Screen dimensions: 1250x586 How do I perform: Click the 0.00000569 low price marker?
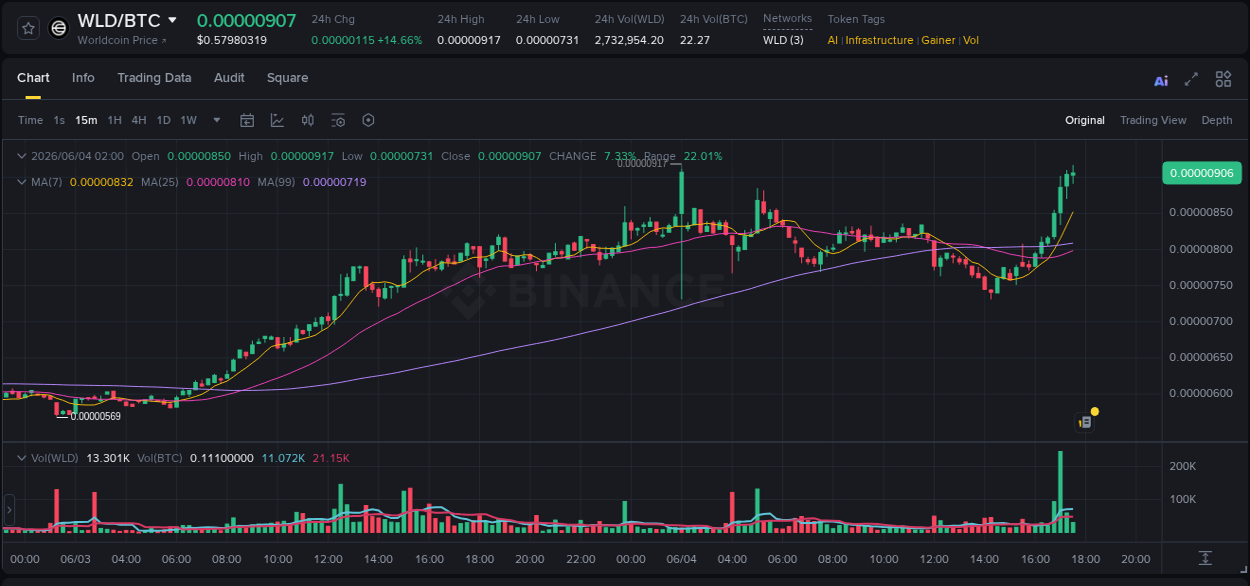point(96,416)
